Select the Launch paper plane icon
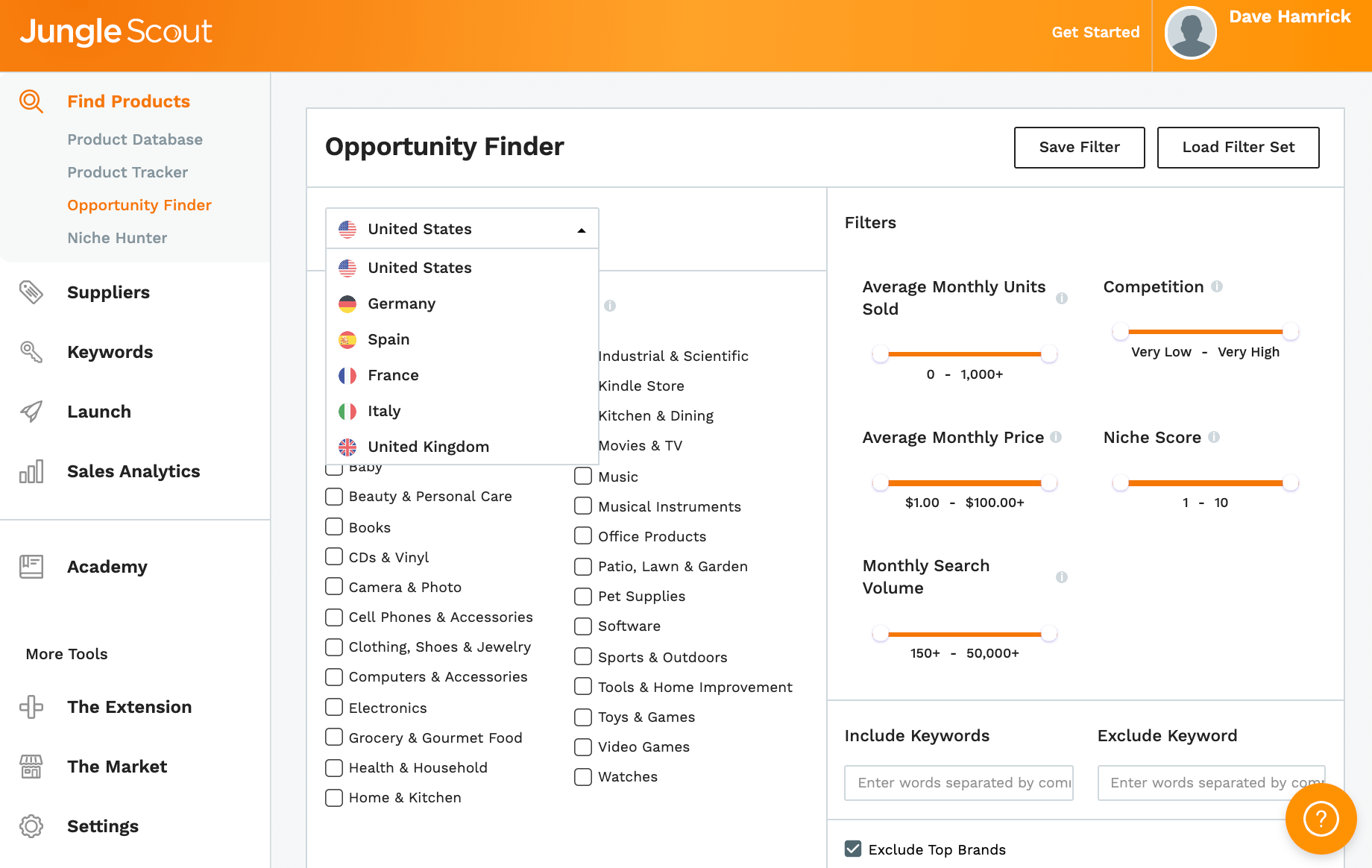Viewport: 1372px width, 868px height. click(x=31, y=411)
